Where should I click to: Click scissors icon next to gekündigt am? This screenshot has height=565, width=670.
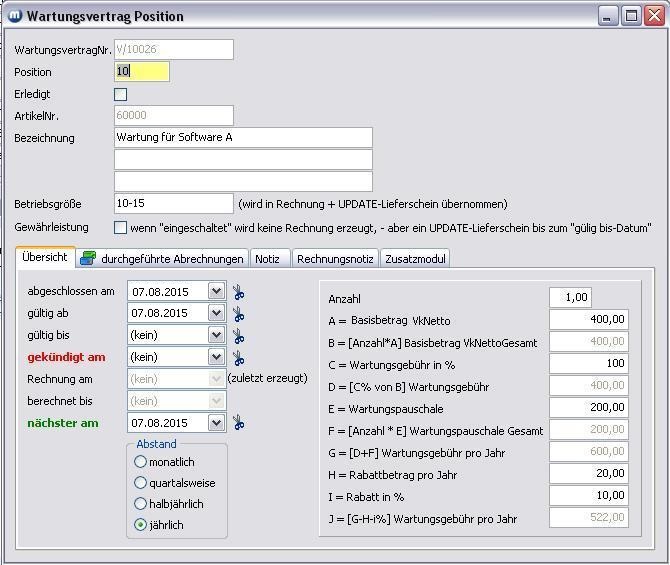coord(239,357)
